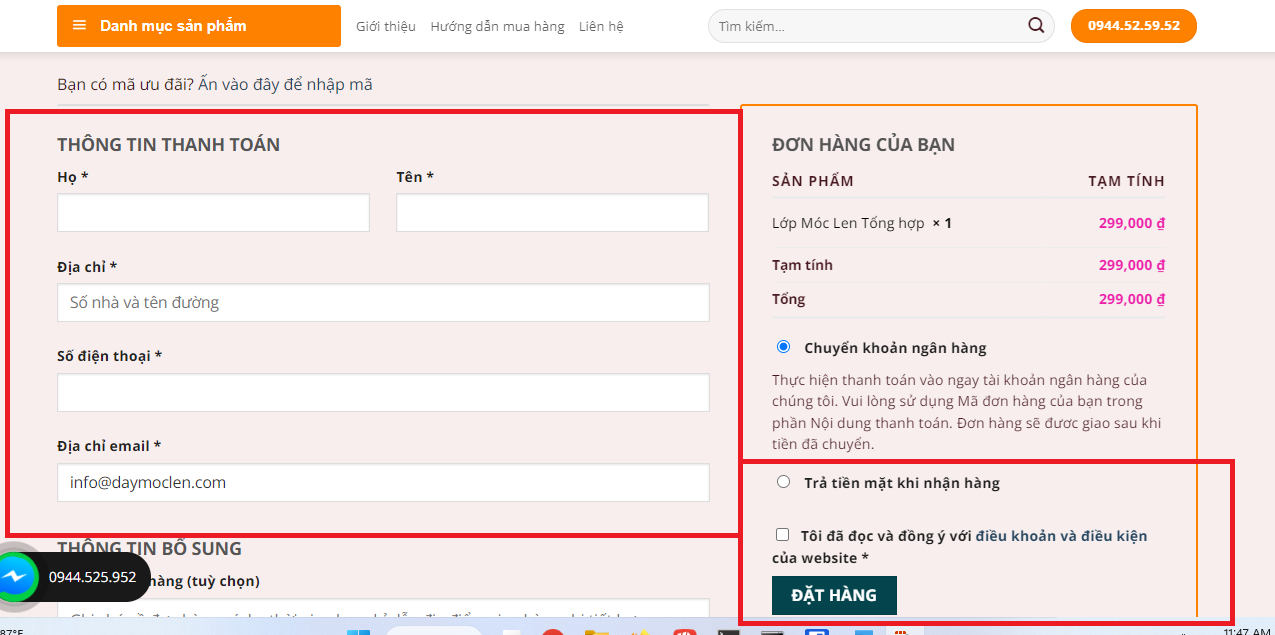Click the Số điện thoại input field
Screen dimensions: 1275x635
point(383,392)
